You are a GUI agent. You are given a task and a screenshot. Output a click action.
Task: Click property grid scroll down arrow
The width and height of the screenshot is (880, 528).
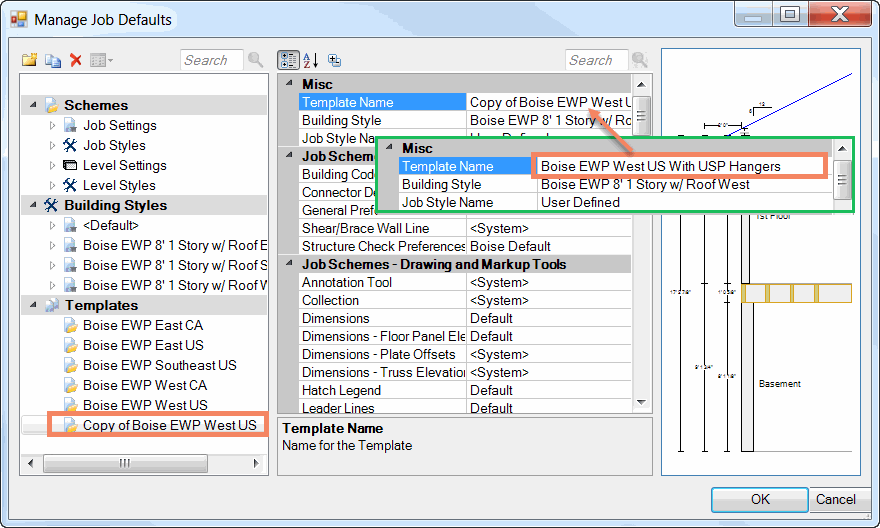point(641,402)
